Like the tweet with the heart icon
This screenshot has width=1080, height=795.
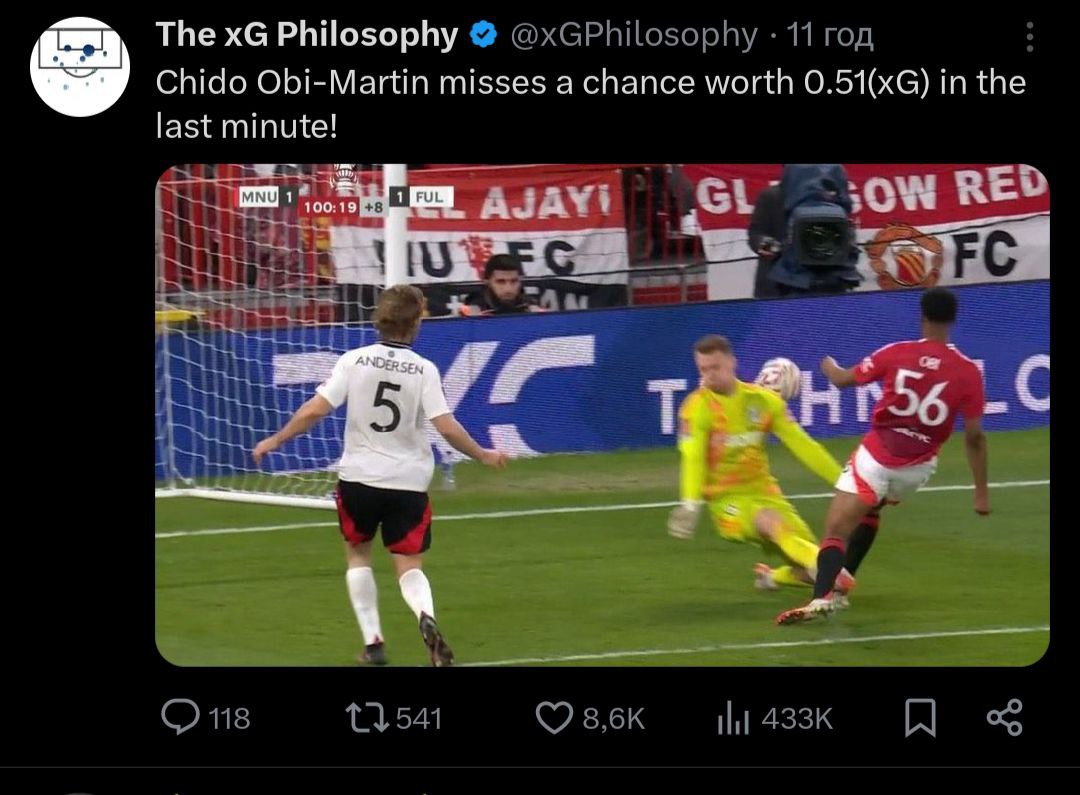pos(554,718)
